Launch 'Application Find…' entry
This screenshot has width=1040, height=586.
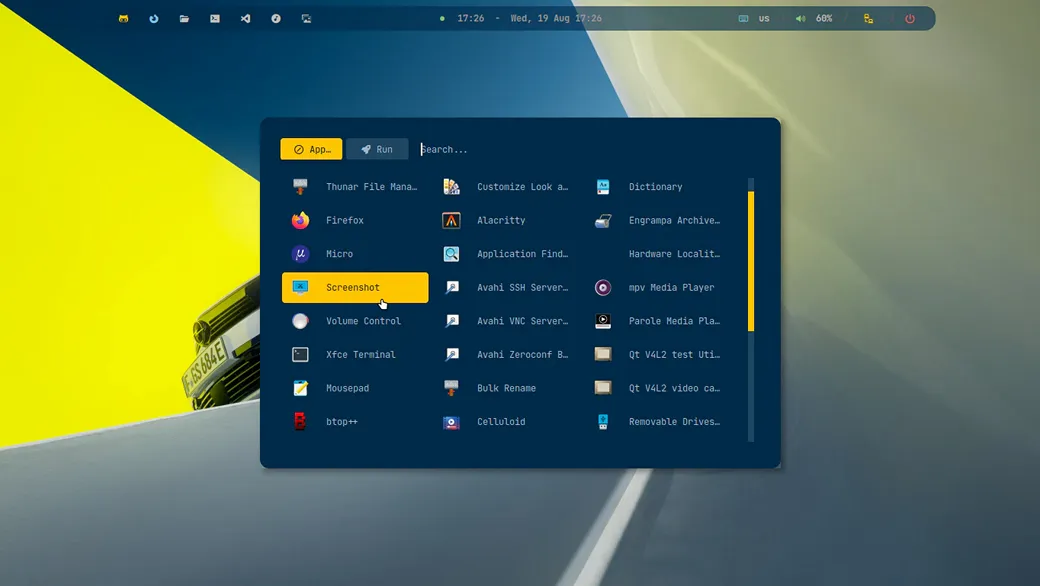click(506, 254)
